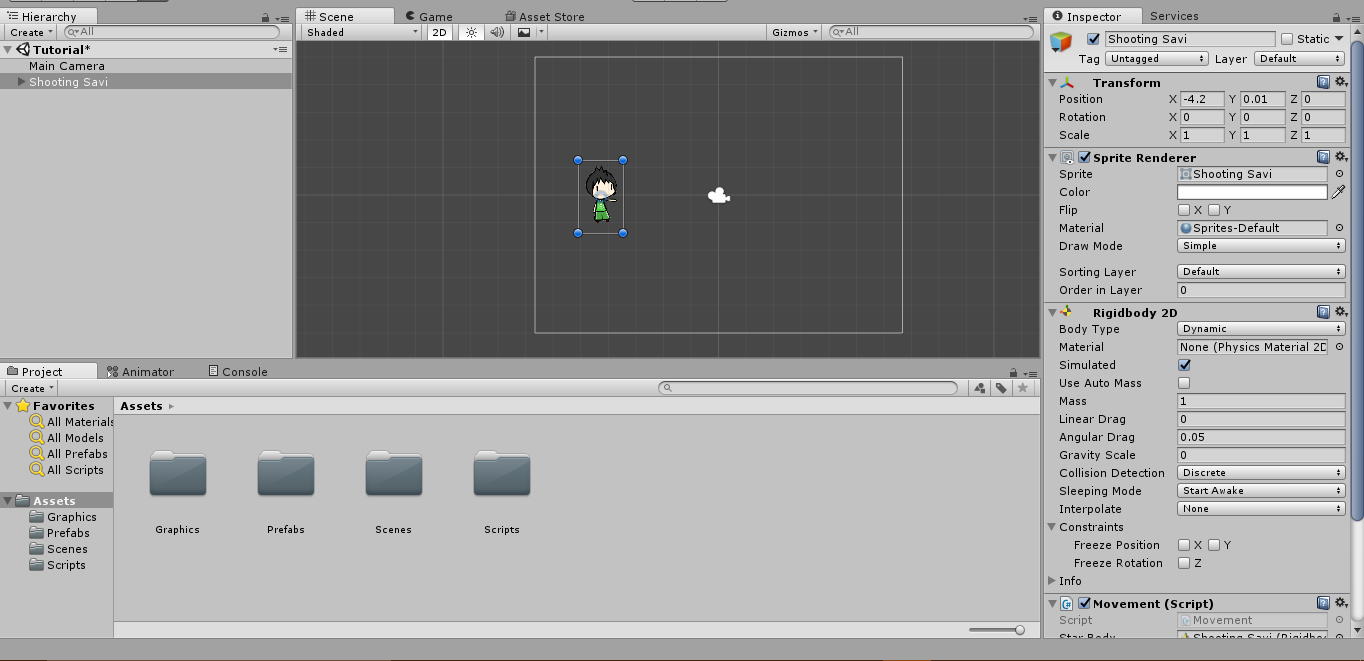Screen dimensions: 1364x661
Task: Open the Prefabs folder thumbnail
Action: (286, 473)
